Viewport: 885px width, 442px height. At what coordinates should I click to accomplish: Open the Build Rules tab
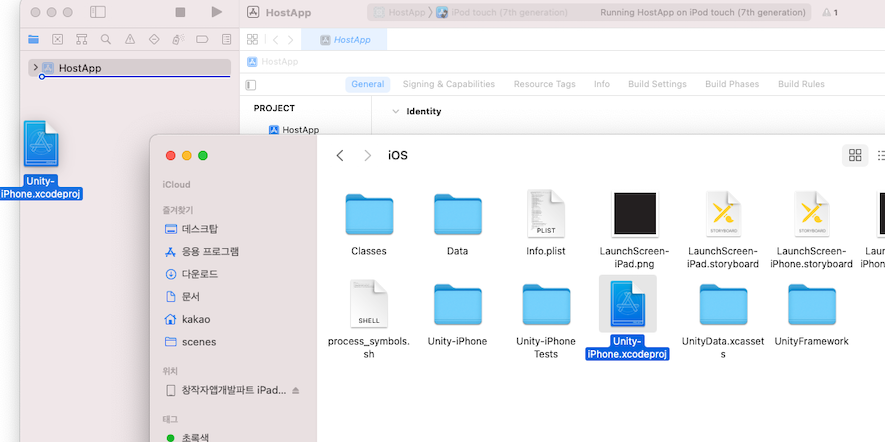[x=801, y=84]
